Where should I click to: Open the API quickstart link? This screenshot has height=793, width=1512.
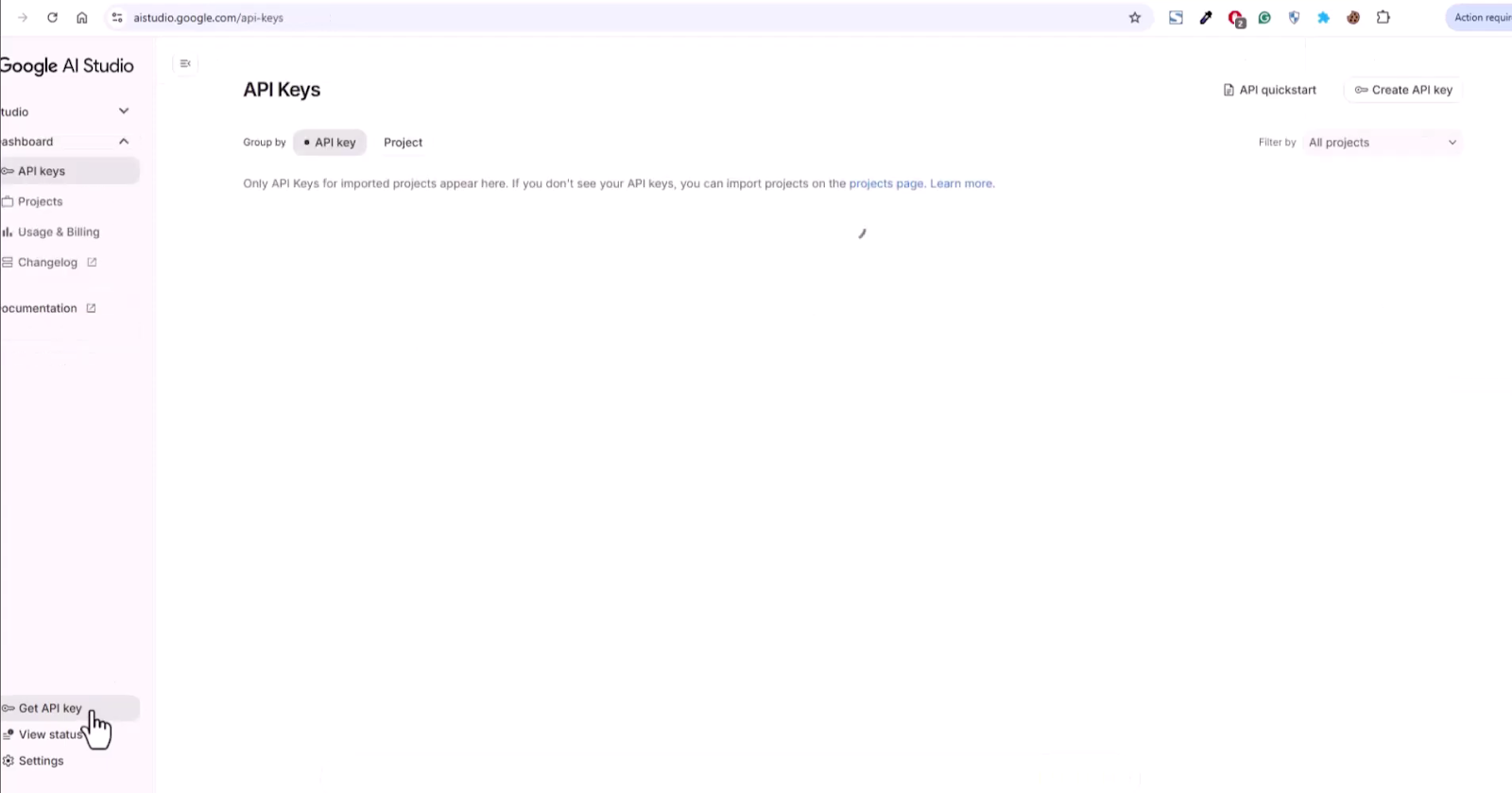(1269, 90)
